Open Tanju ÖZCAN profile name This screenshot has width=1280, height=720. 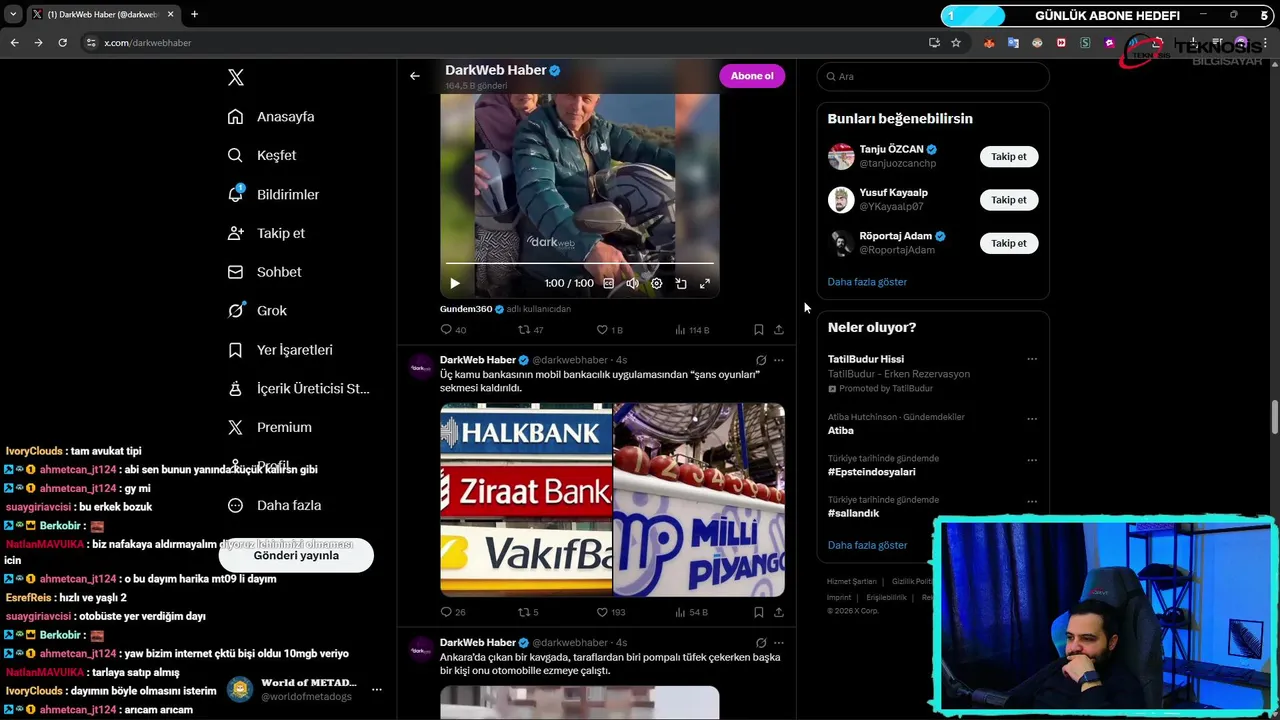tap(891, 150)
